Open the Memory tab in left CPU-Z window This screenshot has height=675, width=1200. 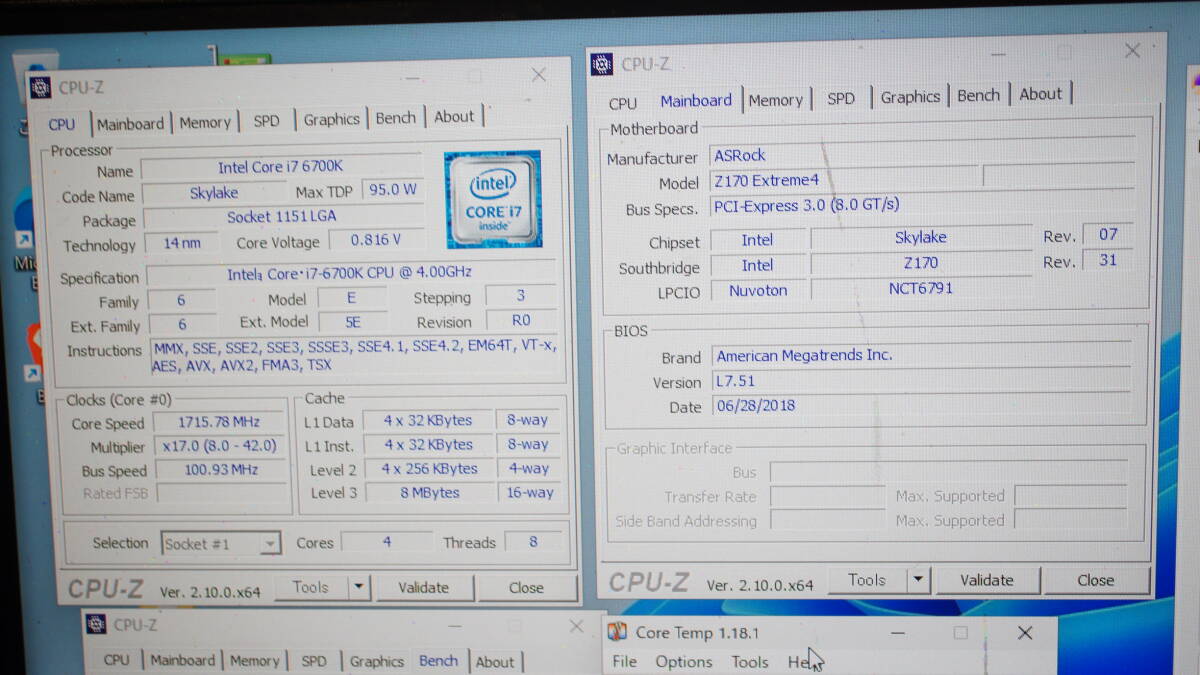[x=205, y=123]
